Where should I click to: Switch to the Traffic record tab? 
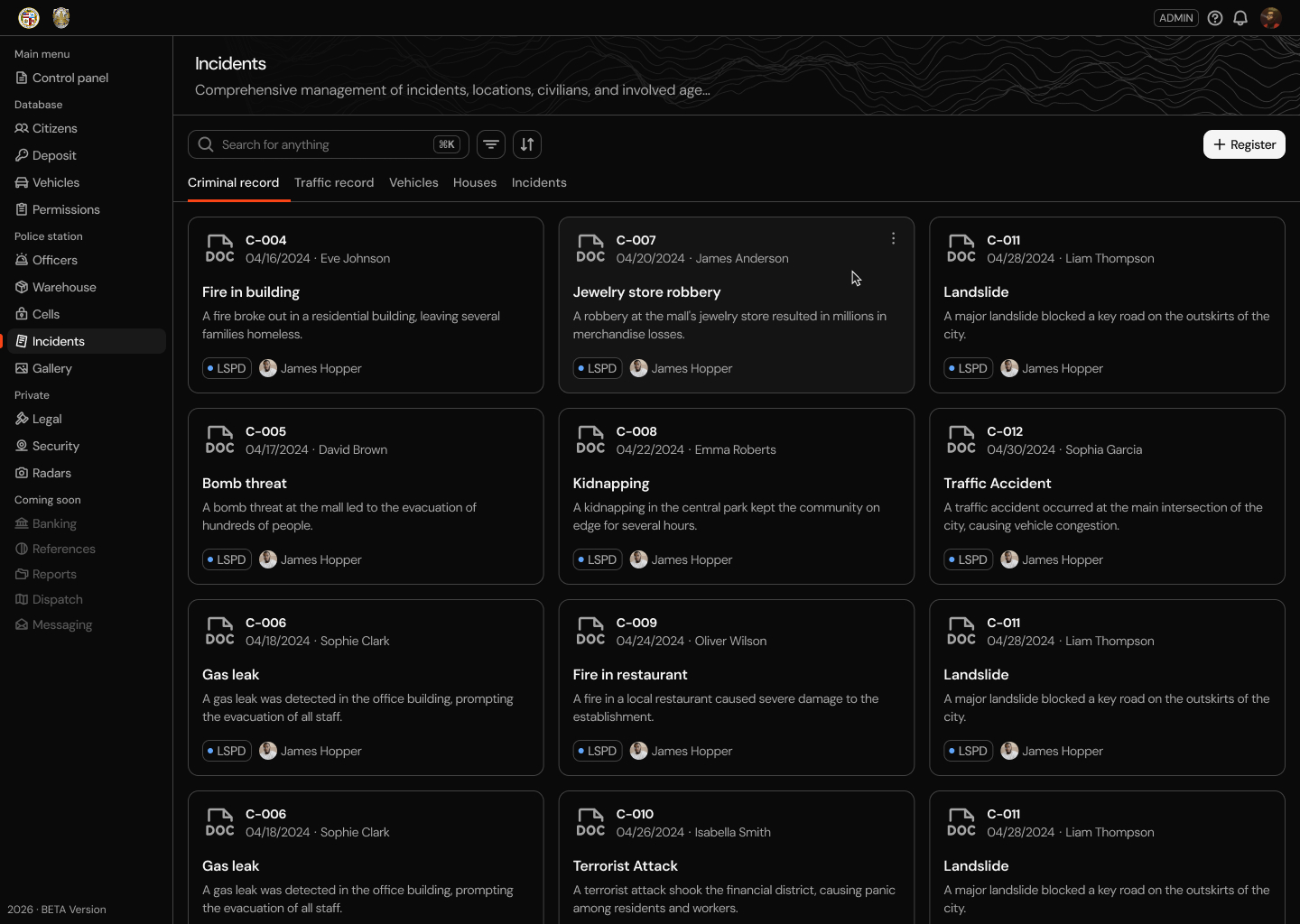[334, 182]
